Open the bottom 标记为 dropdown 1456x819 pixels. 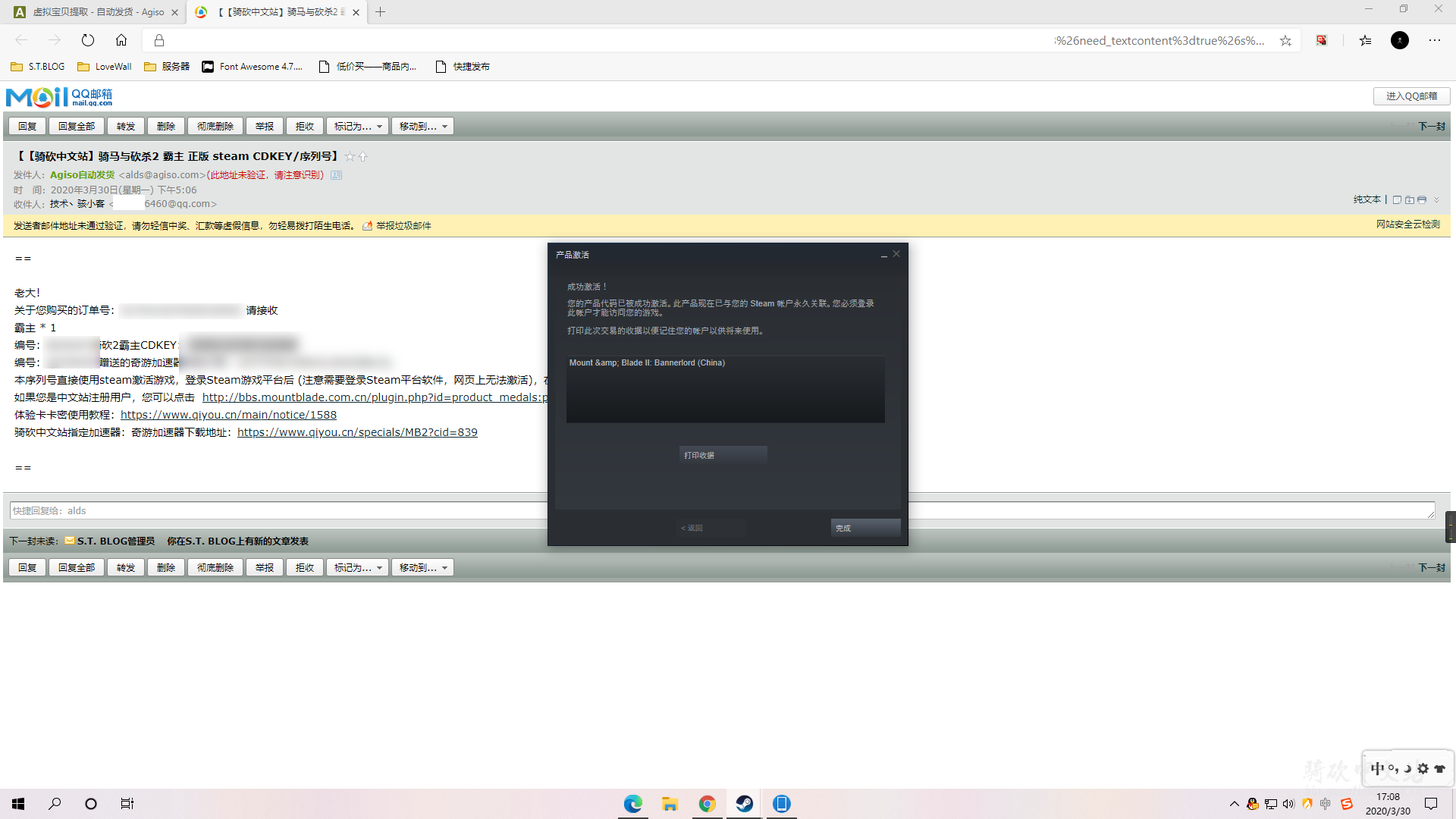point(357,567)
